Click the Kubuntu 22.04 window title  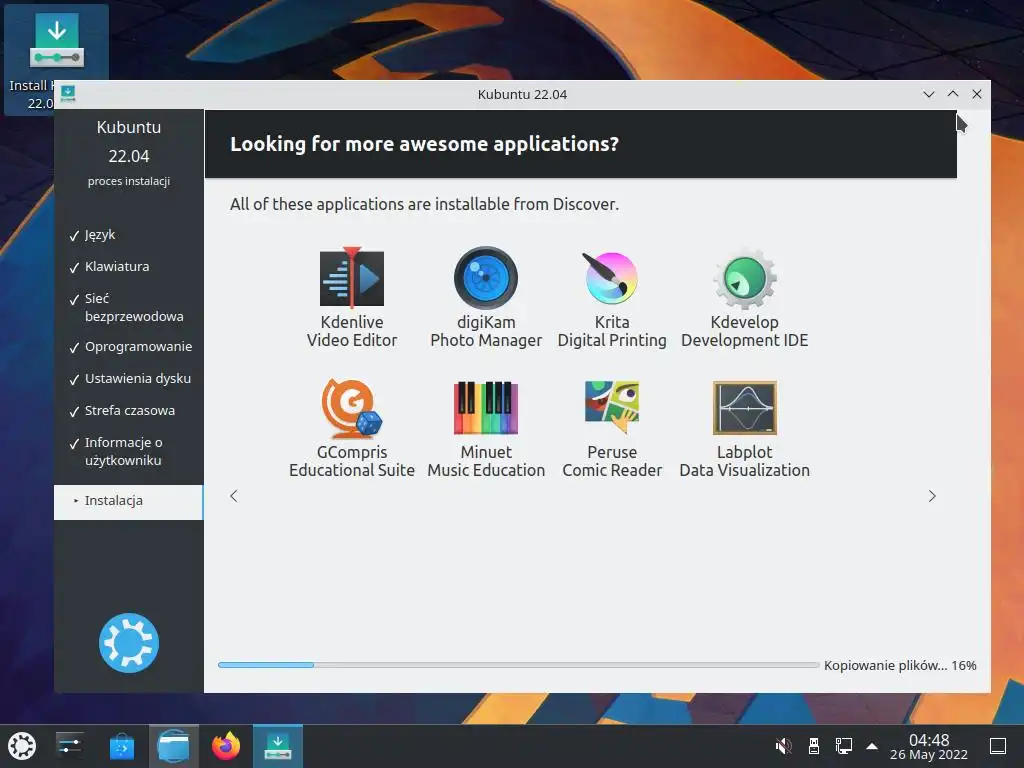tap(522, 94)
